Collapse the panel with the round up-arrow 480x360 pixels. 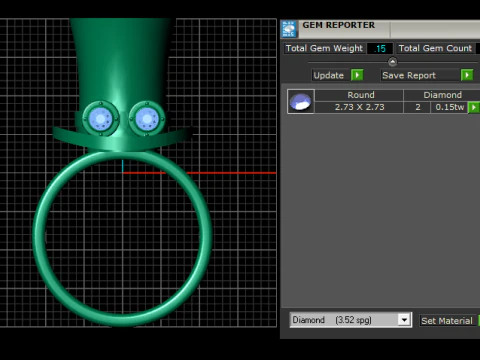click(392, 62)
